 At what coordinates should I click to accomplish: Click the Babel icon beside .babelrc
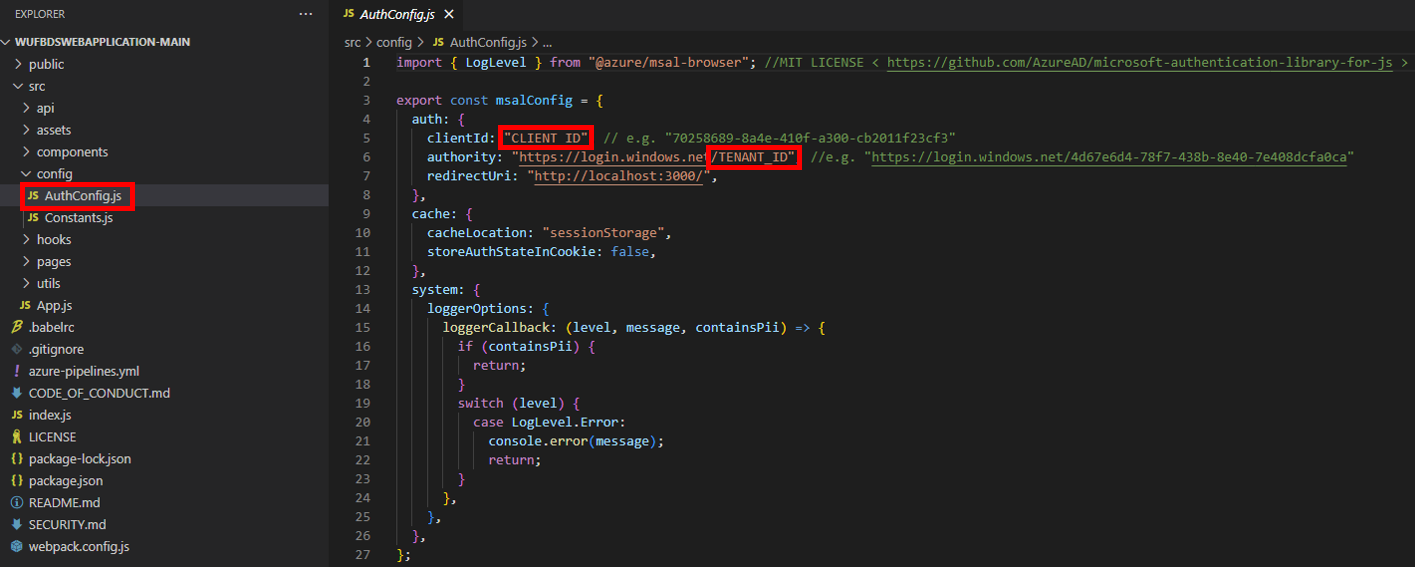click(17, 328)
